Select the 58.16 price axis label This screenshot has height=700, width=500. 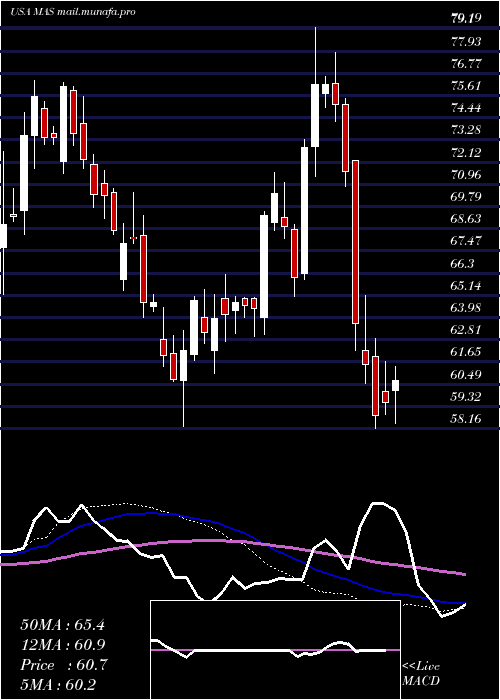[466, 418]
